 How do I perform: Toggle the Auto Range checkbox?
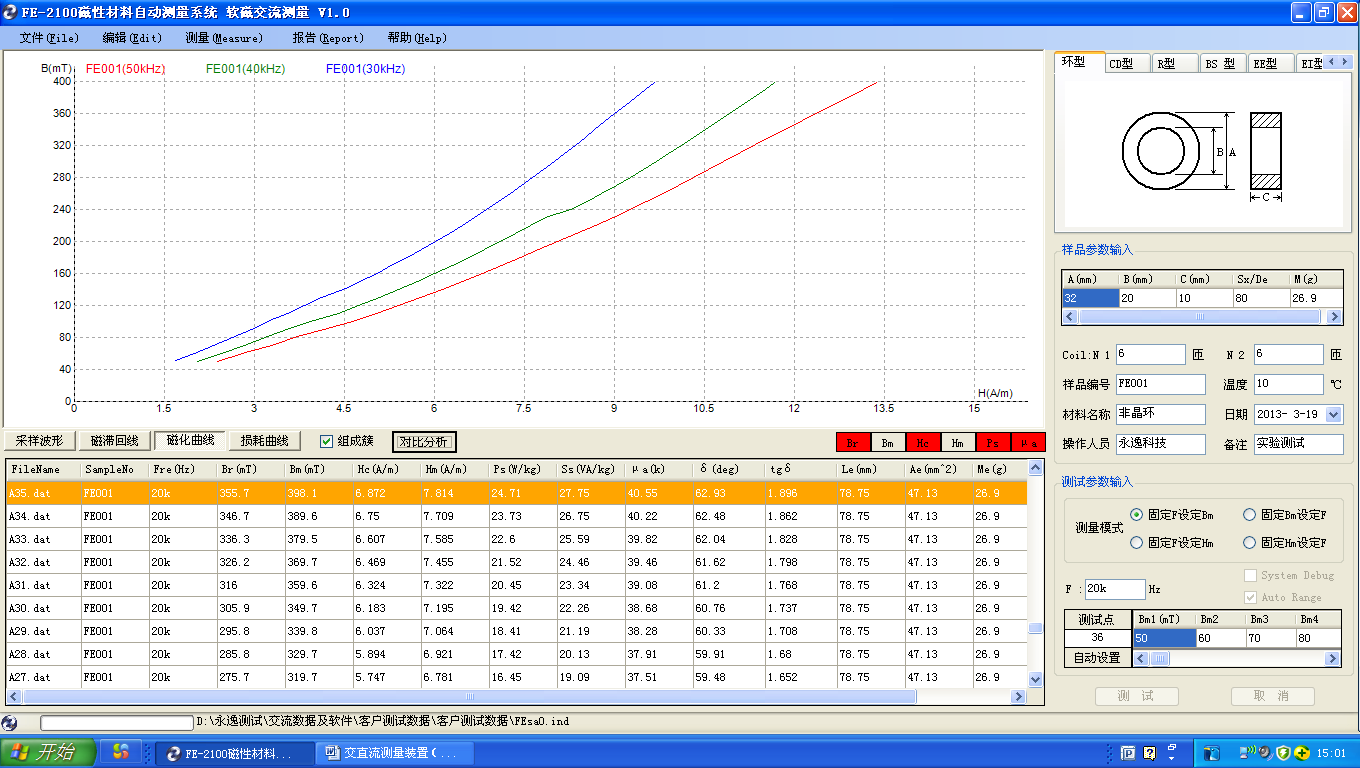click(1250, 597)
